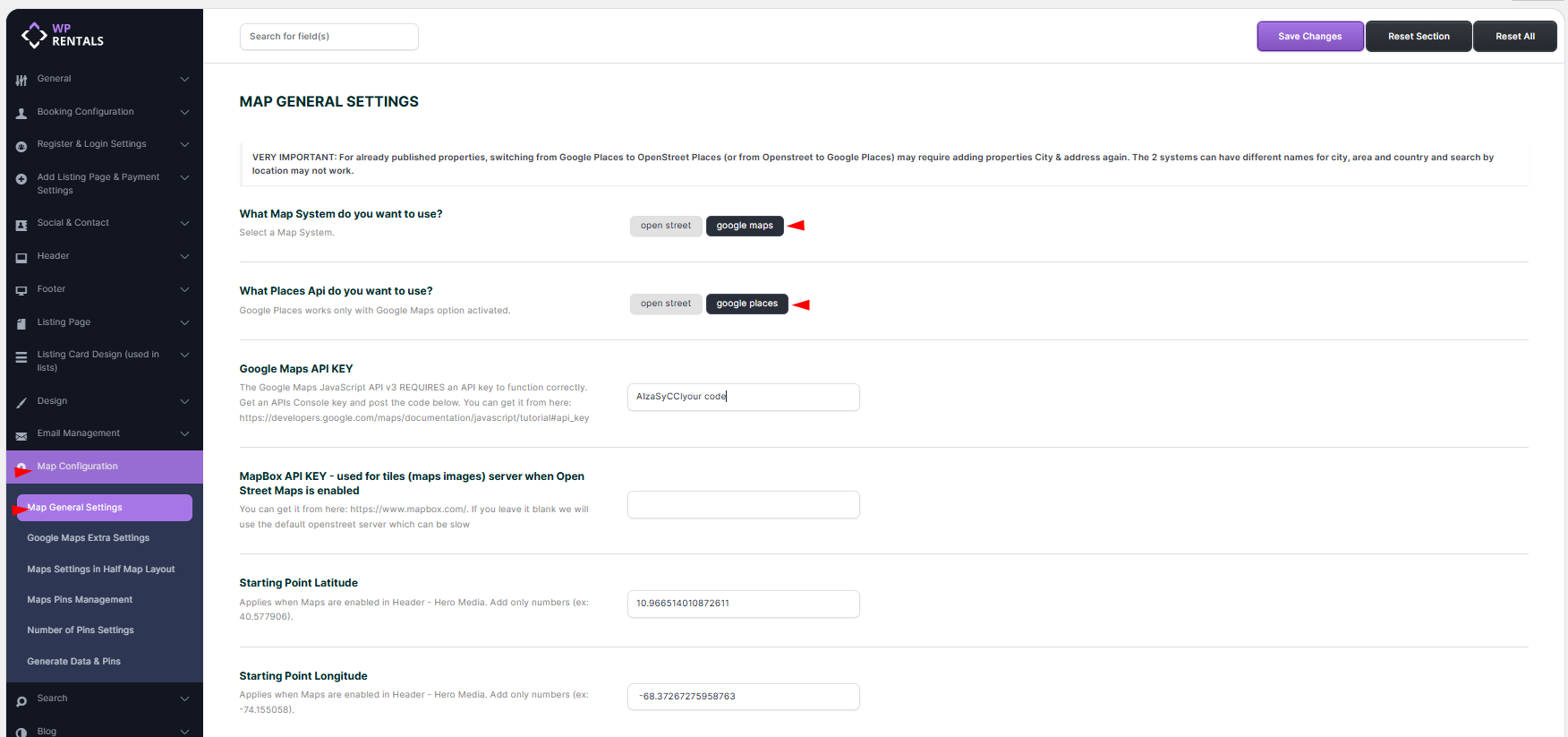Image resolution: width=1568 pixels, height=737 pixels.
Task: Select open street as the map system
Action: tap(665, 226)
